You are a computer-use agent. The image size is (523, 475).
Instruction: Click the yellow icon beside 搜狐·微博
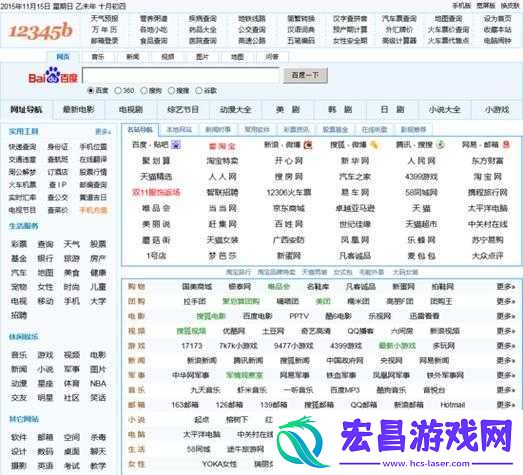tap(374, 145)
